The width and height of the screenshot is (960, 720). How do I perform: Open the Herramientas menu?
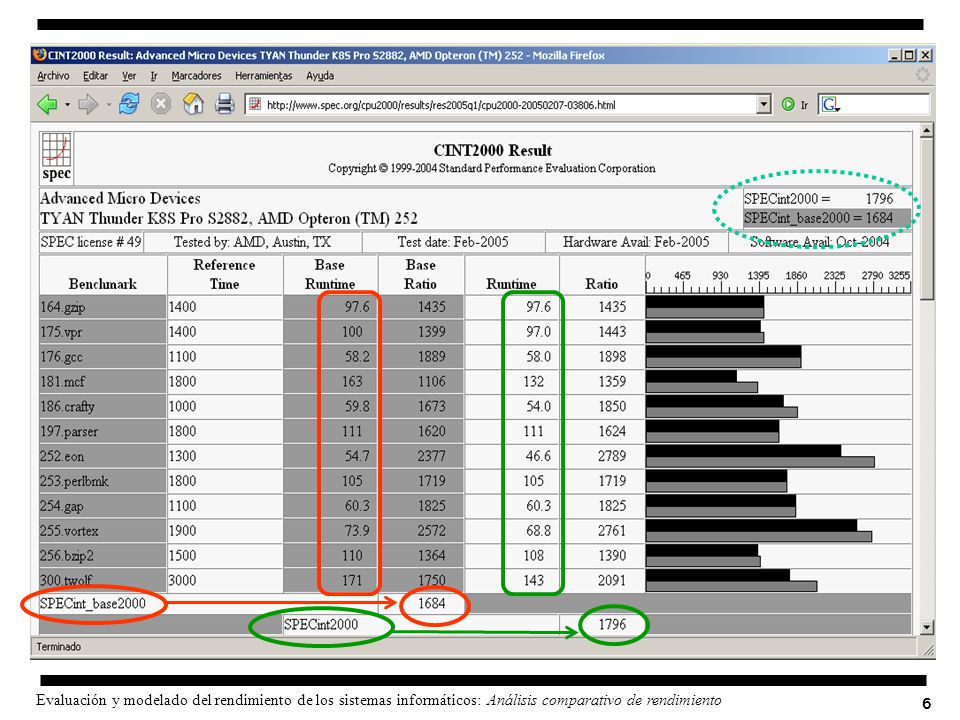point(264,76)
